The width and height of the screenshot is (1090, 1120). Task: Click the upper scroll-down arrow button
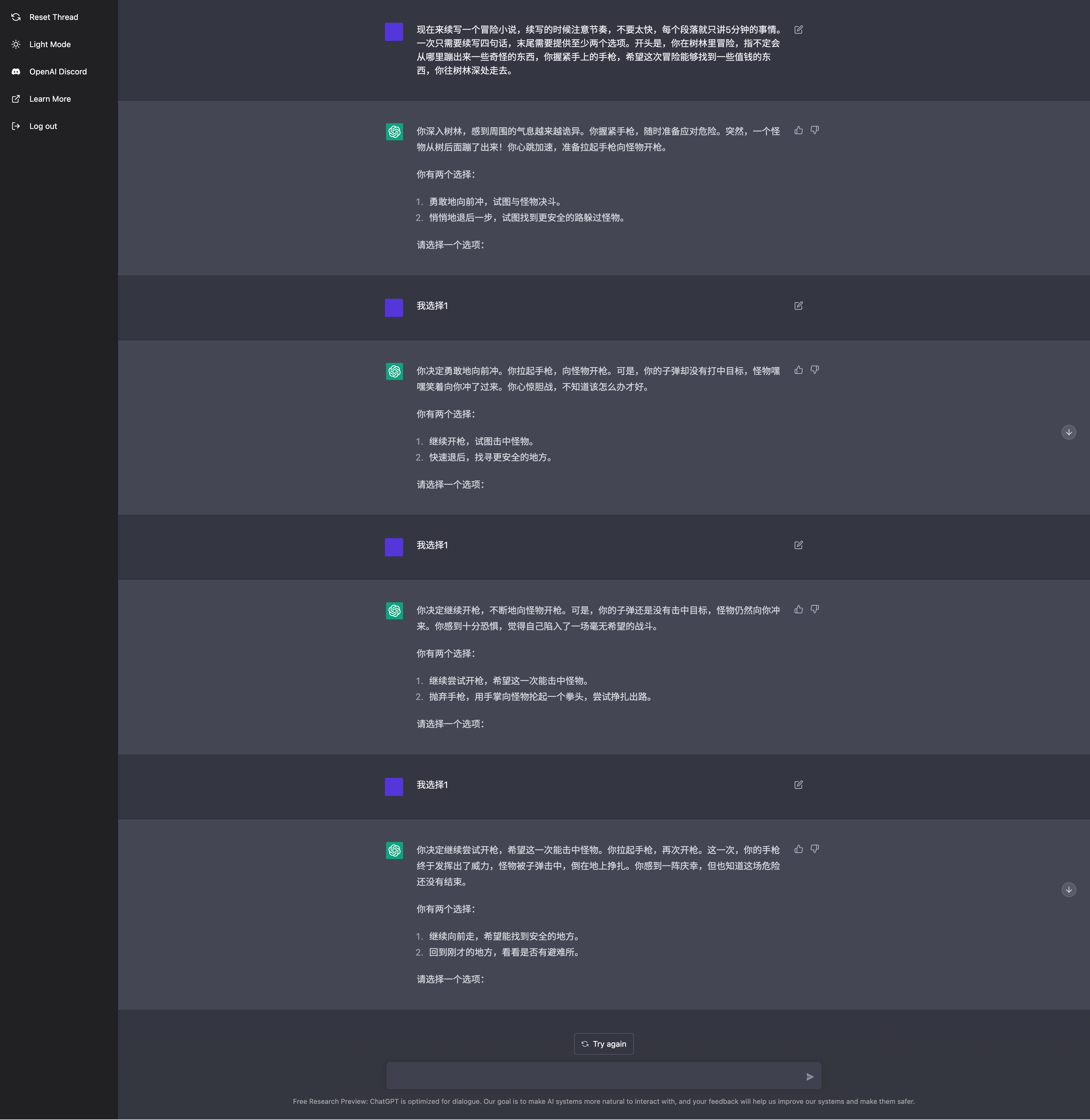tap(1068, 432)
